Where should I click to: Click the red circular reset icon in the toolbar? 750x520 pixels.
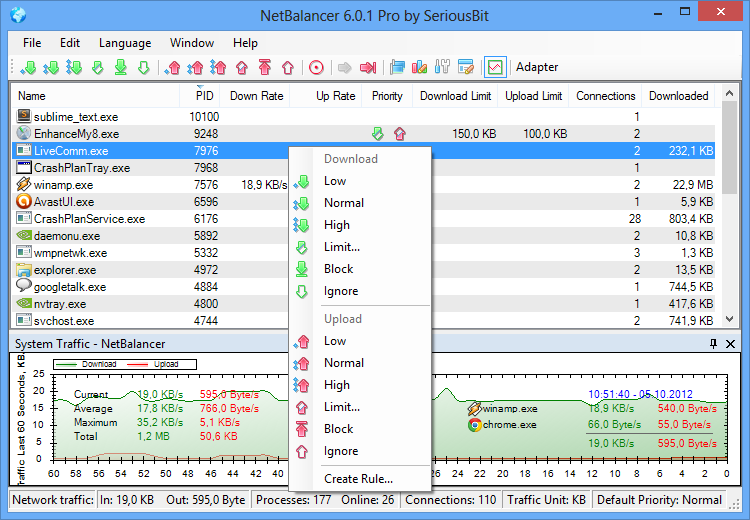pyautogui.click(x=316, y=68)
